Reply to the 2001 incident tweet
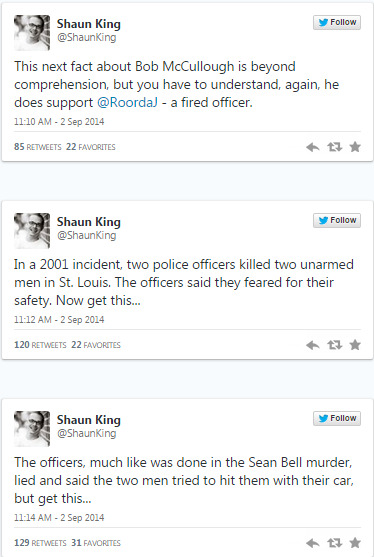This screenshot has width=374, height=557. click(313, 345)
